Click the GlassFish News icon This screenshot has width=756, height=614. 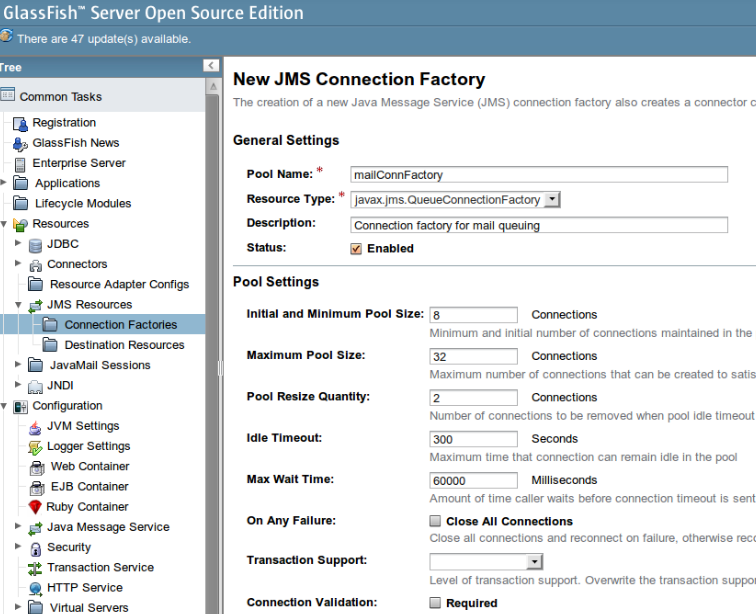point(20,144)
